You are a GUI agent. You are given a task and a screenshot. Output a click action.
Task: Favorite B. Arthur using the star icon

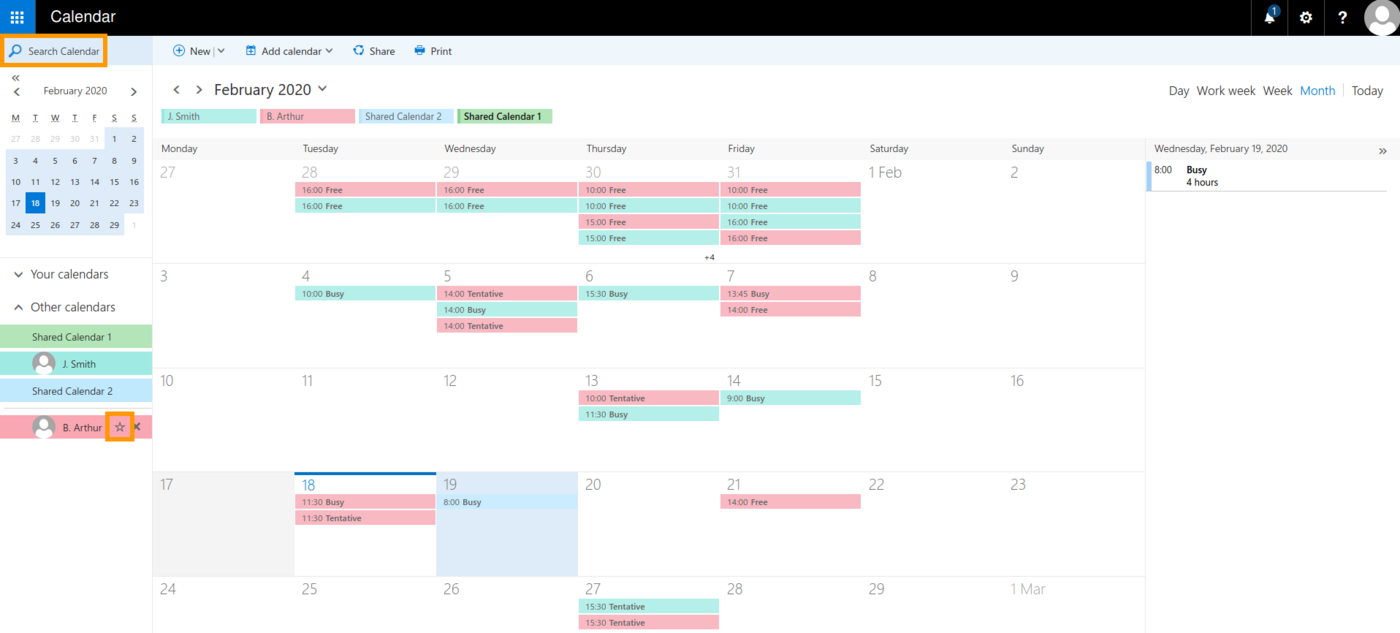click(119, 427)
